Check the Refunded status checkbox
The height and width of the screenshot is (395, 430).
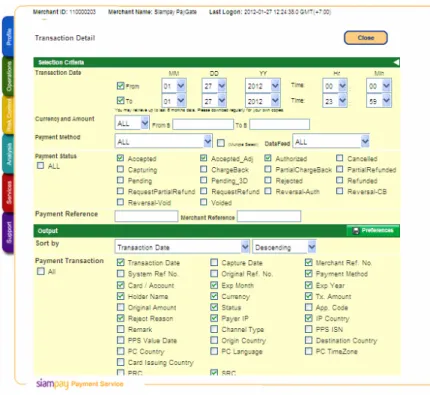[x=339, y=180]
